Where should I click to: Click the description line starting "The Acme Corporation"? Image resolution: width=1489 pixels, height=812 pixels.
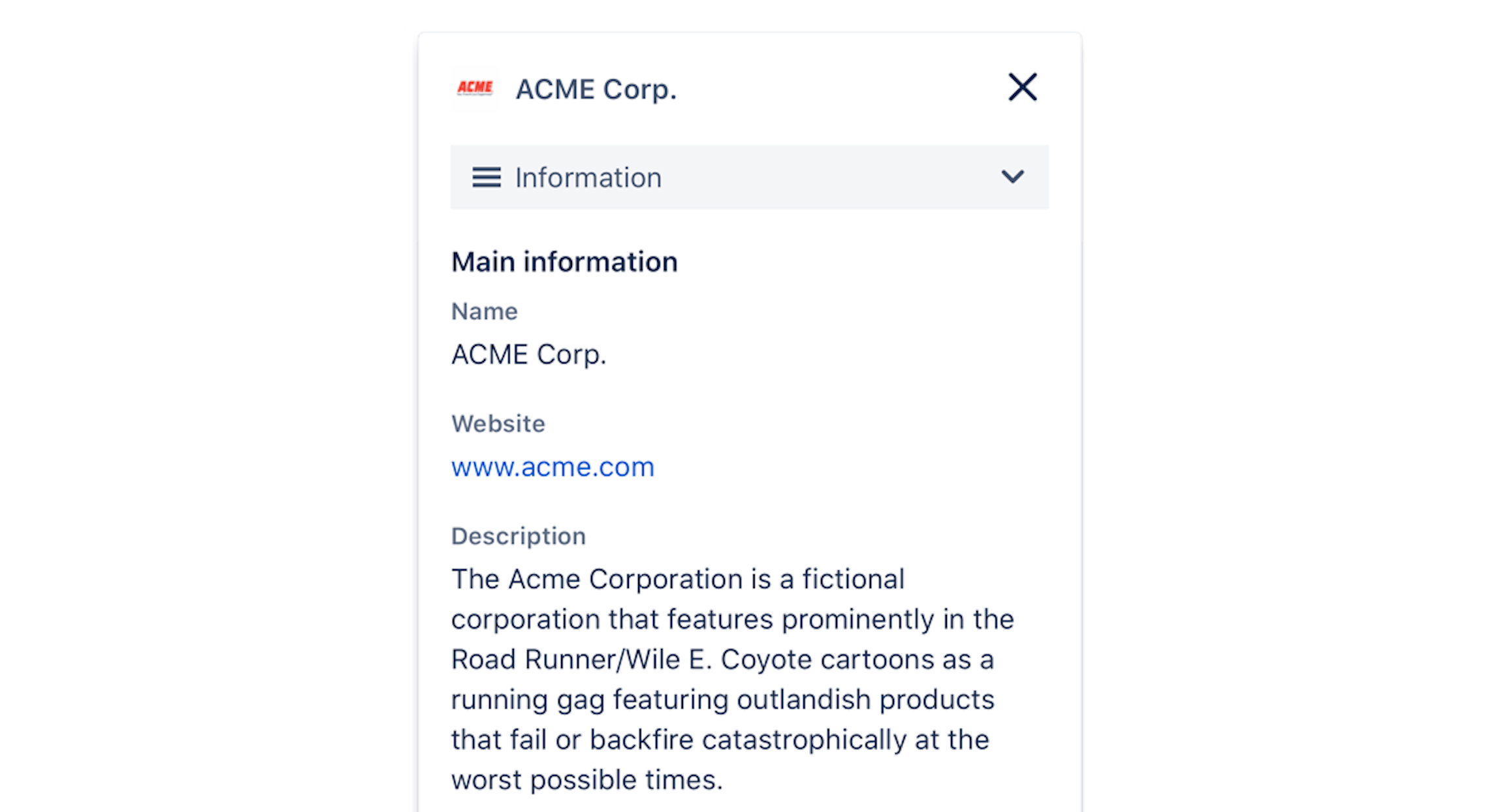tap(677, 579)
